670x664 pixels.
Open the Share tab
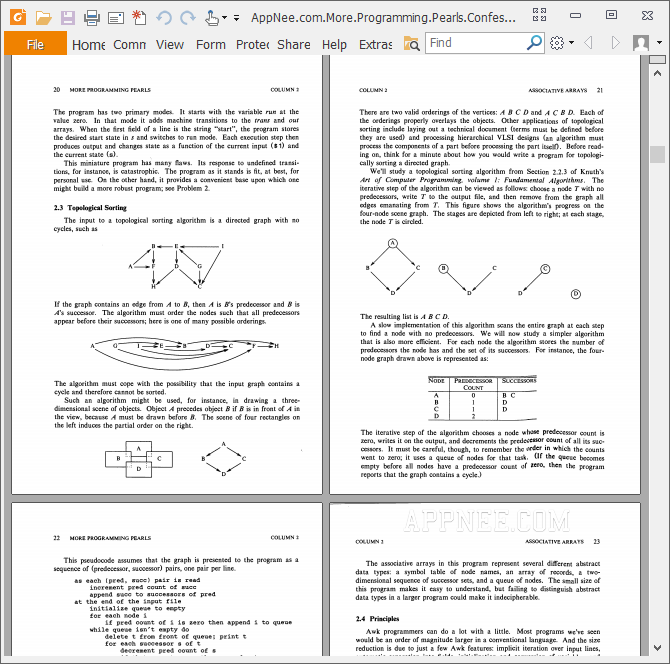click(294, 44)
